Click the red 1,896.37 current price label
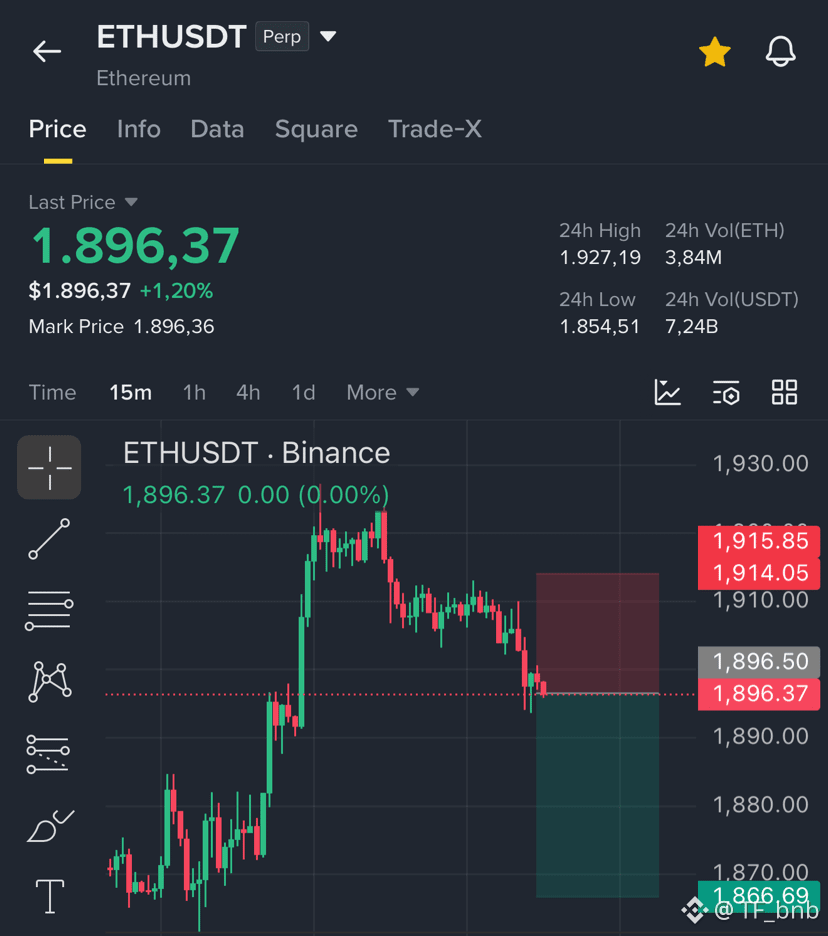This screenshot has width=828, height=936. click(759, 694)
